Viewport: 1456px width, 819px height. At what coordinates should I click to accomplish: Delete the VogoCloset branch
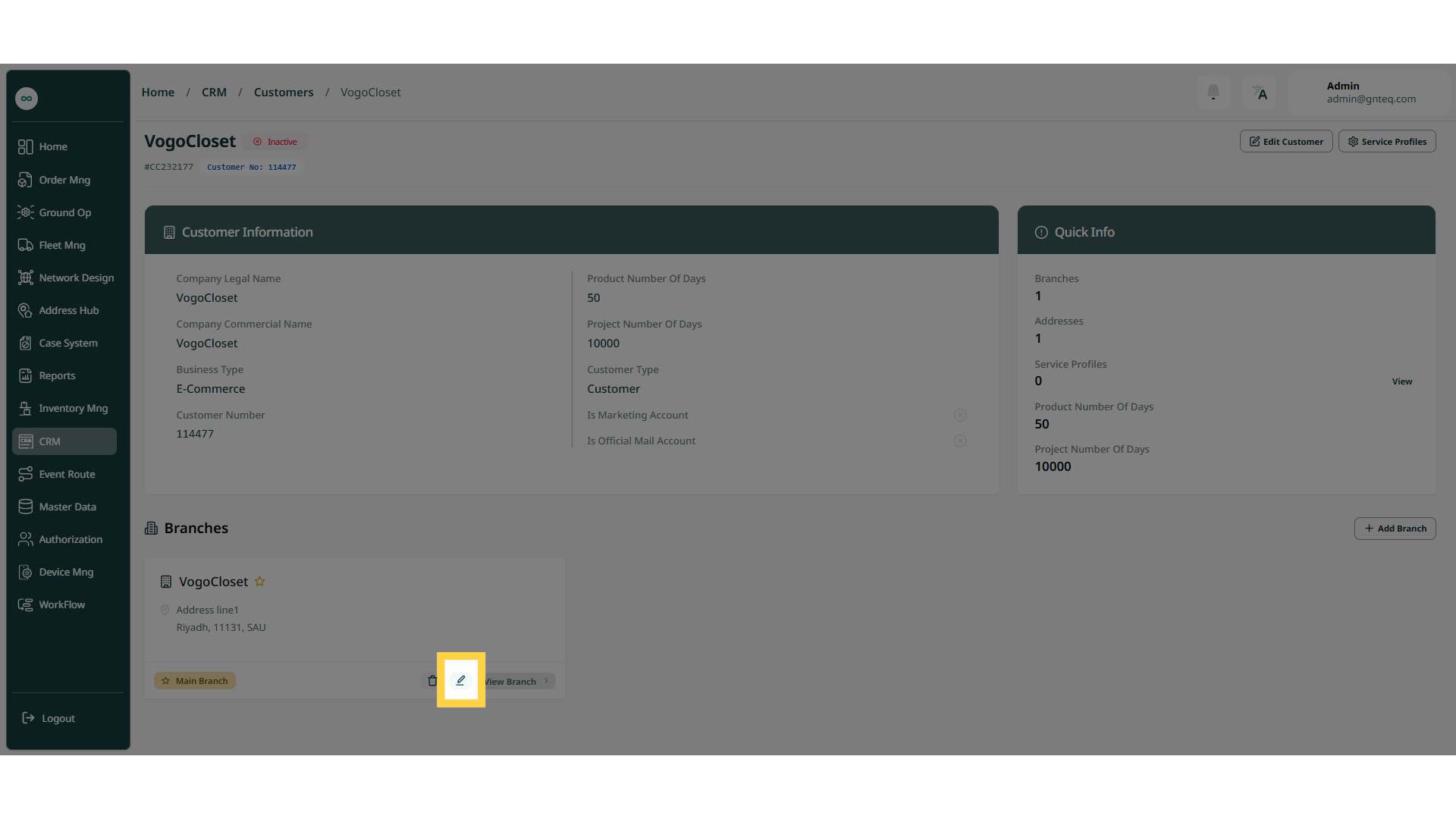[x=432, y=681]
